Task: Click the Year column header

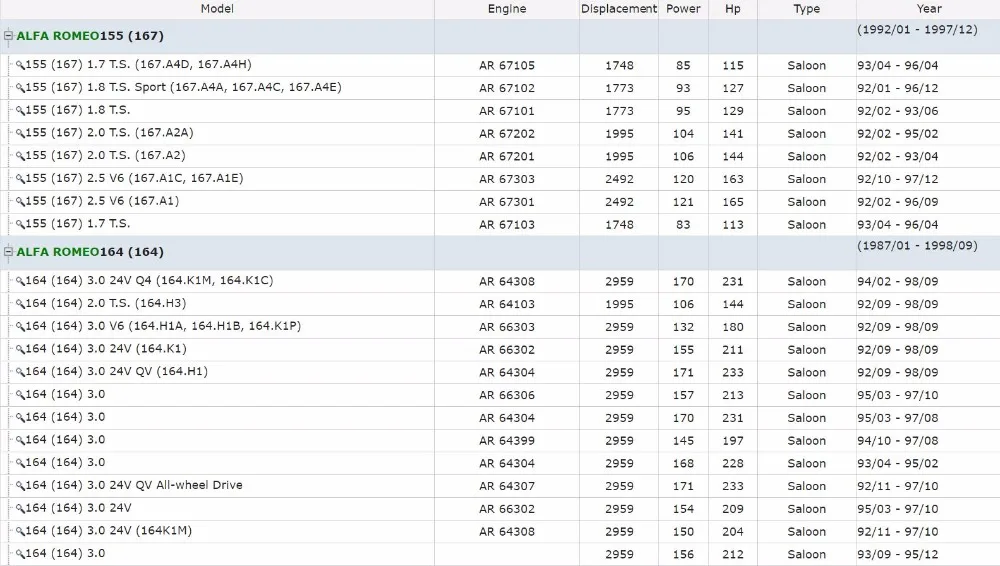Action: pyautogui.click(x=929, y=9)
